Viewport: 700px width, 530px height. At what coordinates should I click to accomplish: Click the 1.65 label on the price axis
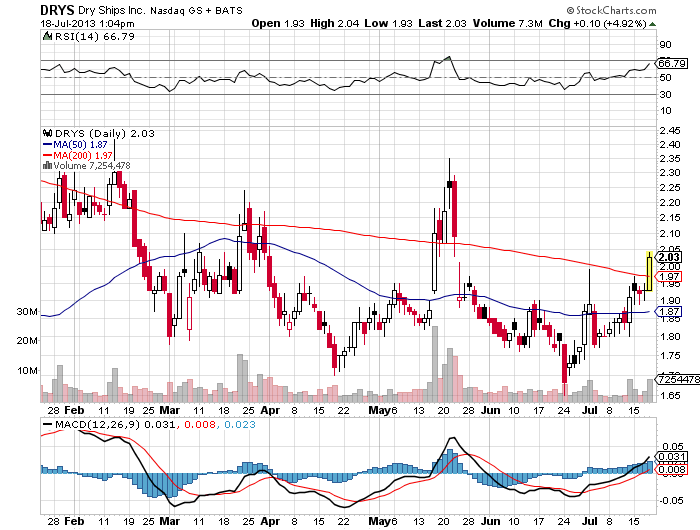click(670, 395)
